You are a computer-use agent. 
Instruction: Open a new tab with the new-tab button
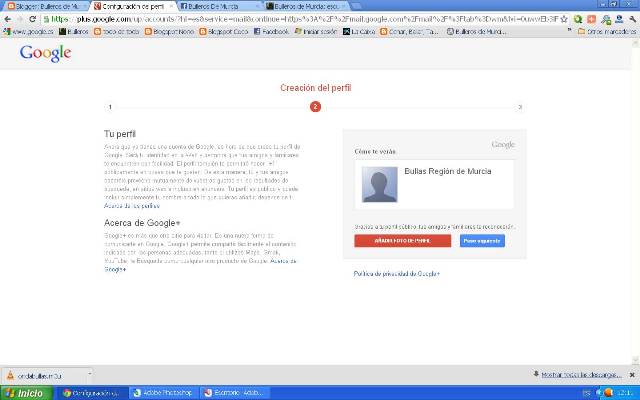tap(356, 7)
